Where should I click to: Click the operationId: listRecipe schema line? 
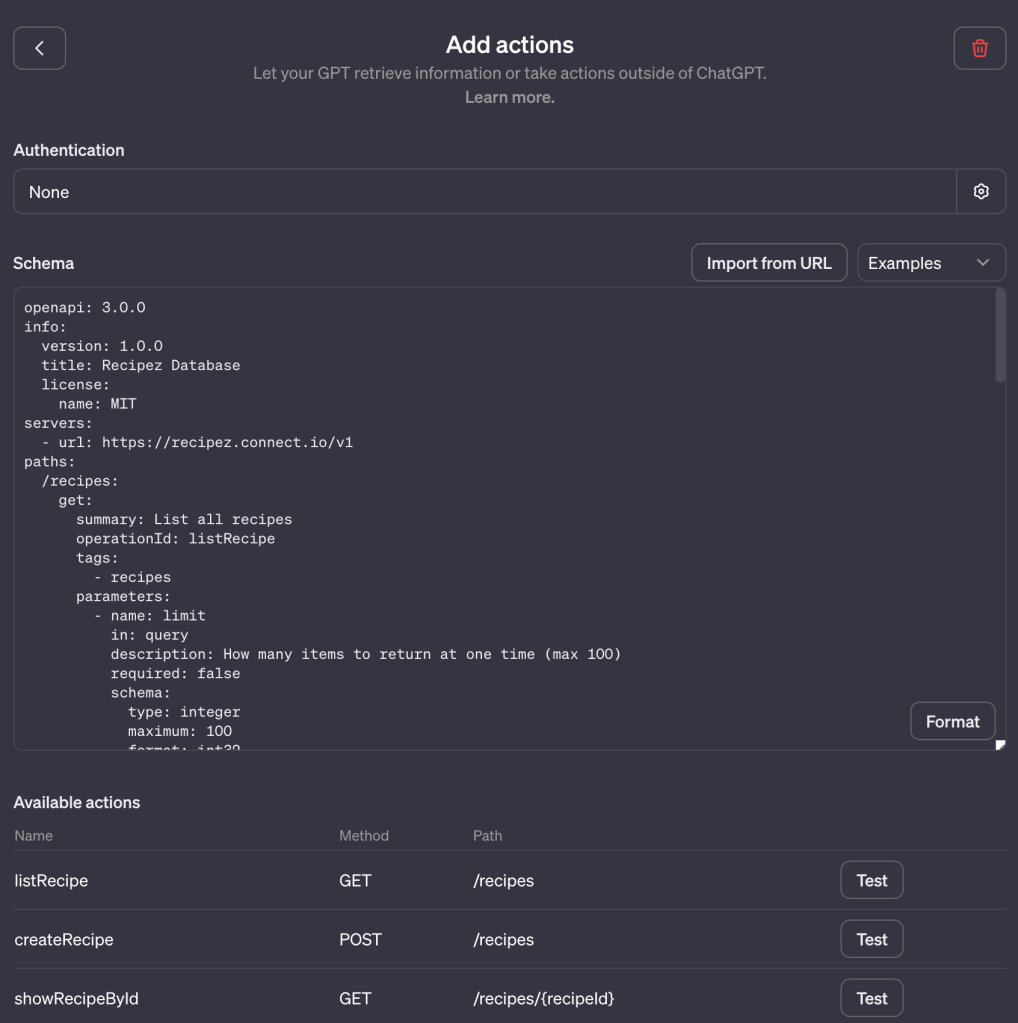click(175, 539)
